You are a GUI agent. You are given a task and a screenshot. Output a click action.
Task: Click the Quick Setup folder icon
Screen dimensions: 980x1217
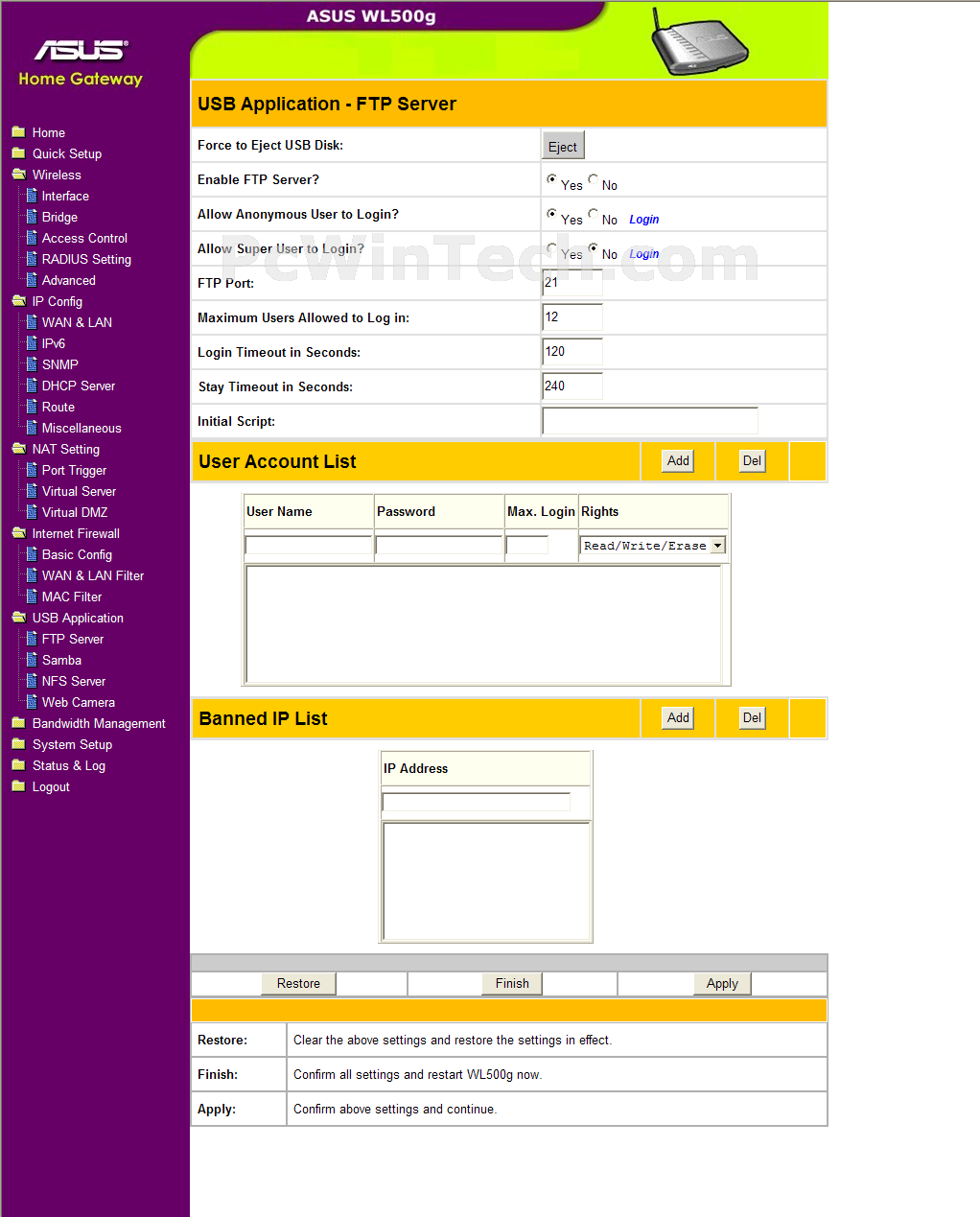[18, 153]
